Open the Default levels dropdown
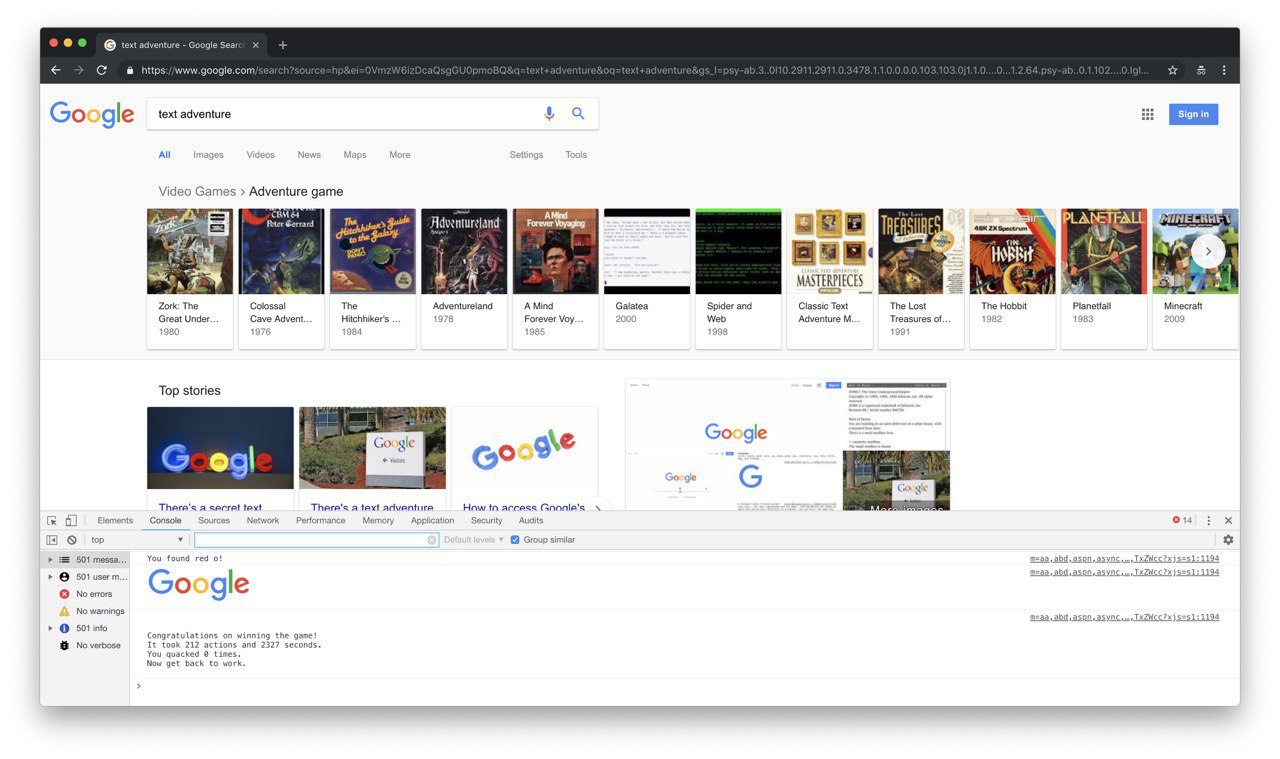The width and height of the screenshot is (1280, 759). (x=474, y=540)
